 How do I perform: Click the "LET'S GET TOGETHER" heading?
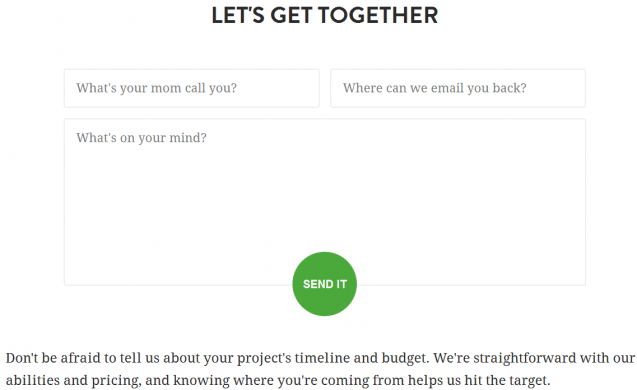[x=325, y=15]
